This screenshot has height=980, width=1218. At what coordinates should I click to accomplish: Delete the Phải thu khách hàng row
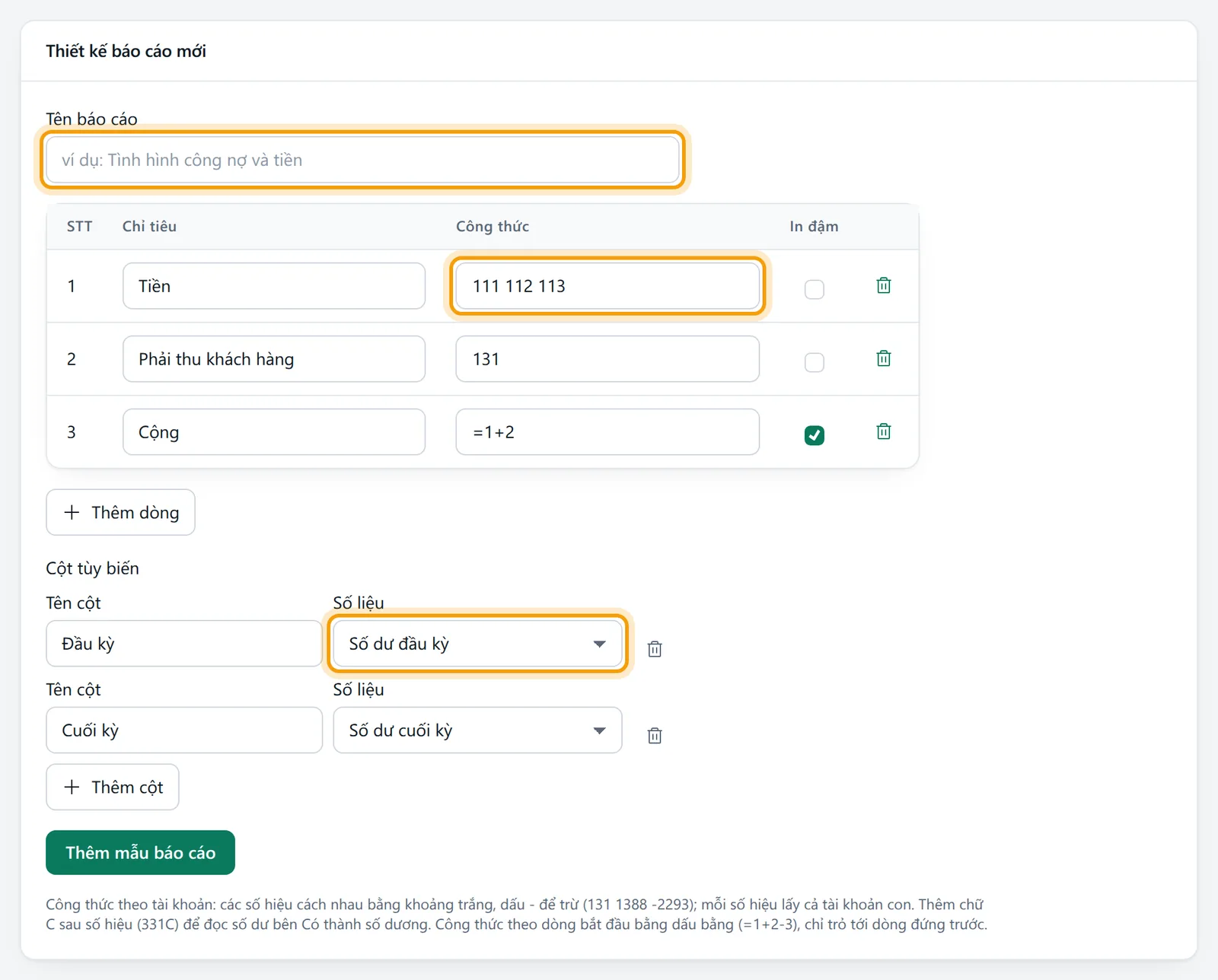(x=884, y=358)
